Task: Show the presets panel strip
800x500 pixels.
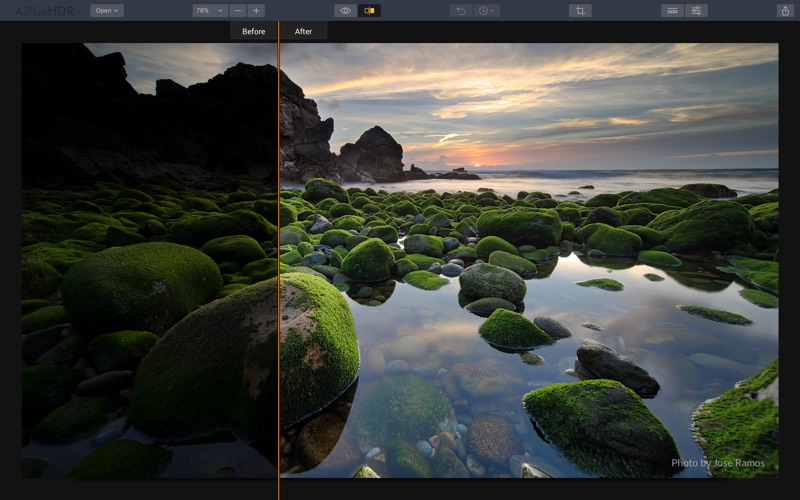Action: 672,10
